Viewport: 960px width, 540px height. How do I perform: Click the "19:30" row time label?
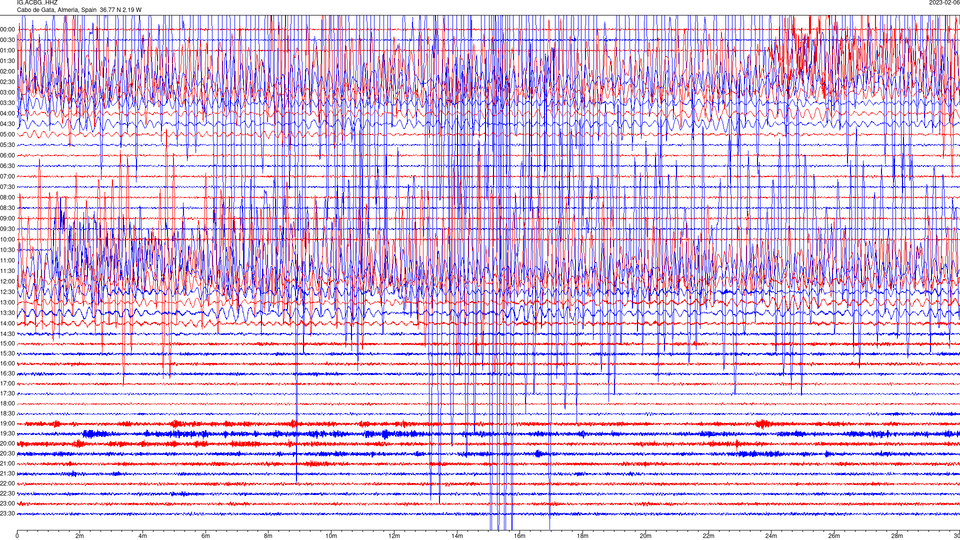[7, 433]
